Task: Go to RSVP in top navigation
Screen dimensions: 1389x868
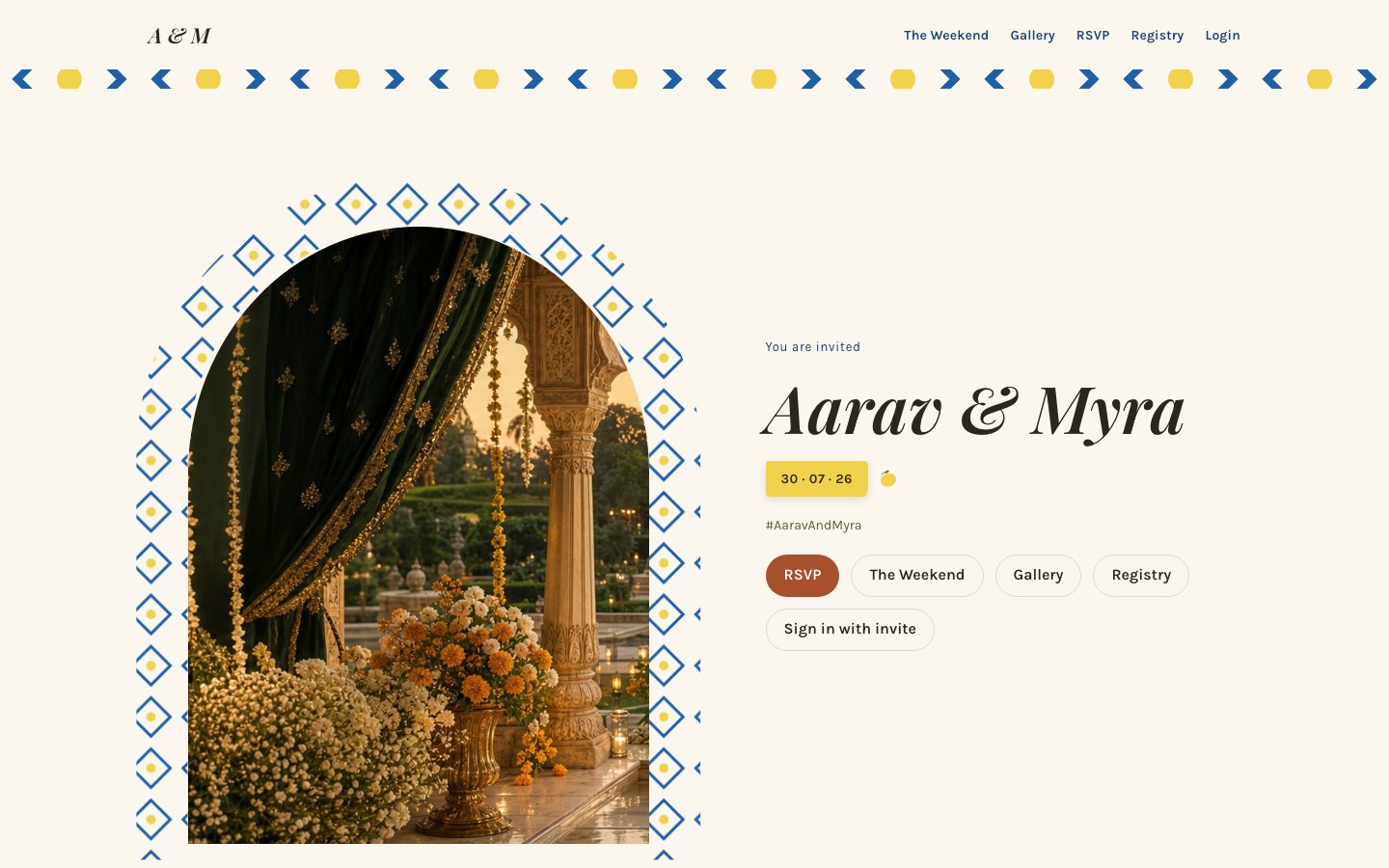Action: pyautogui.click(x=1093, y=36)
